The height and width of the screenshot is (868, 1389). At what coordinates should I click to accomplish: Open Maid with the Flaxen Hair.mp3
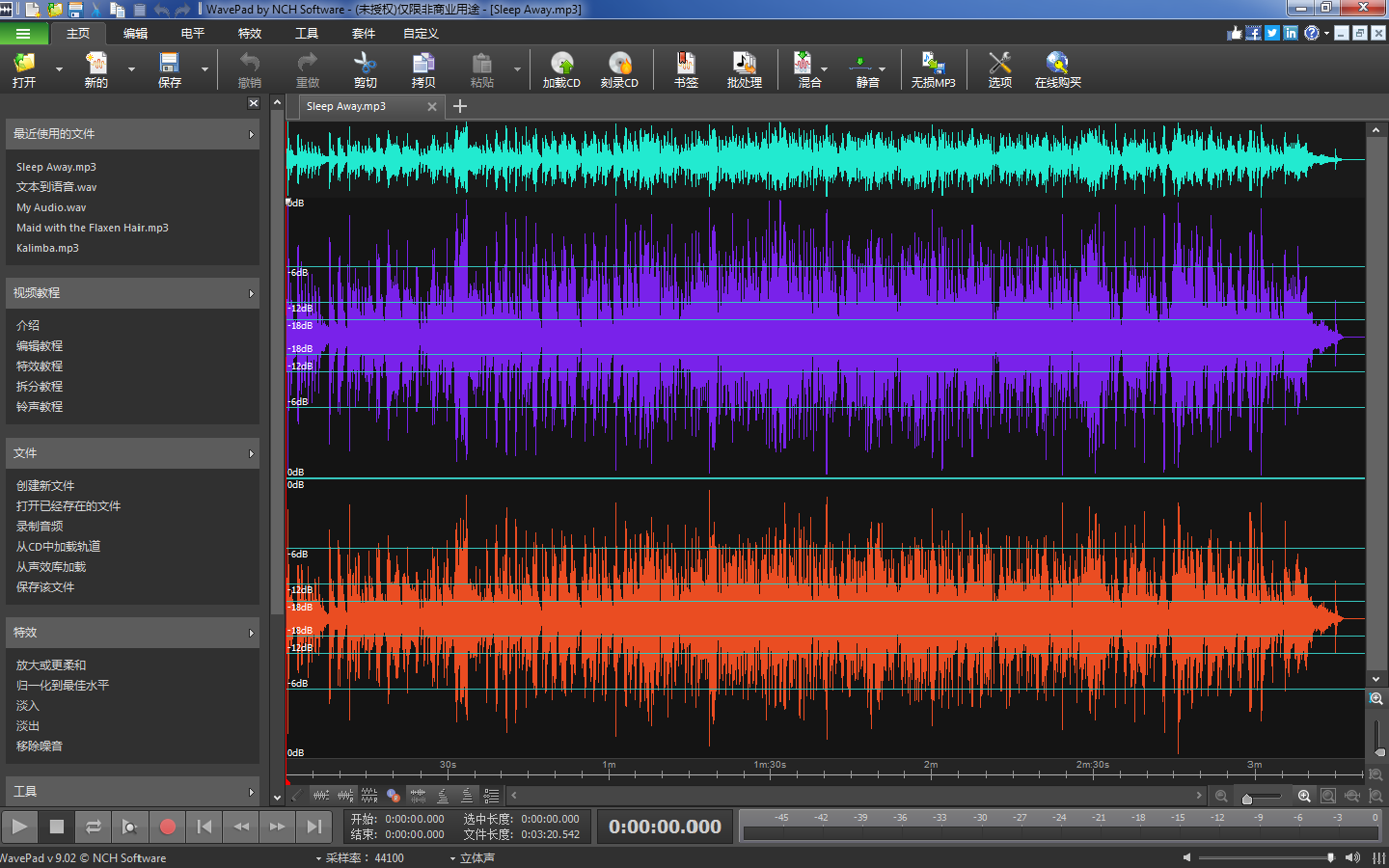coord(93,228)
